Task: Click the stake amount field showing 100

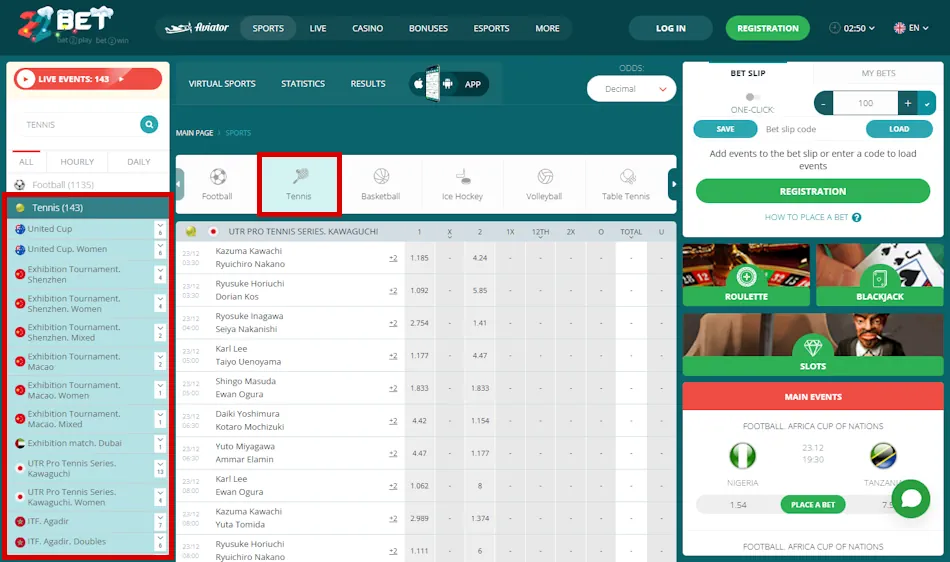Action: point(865,104)
